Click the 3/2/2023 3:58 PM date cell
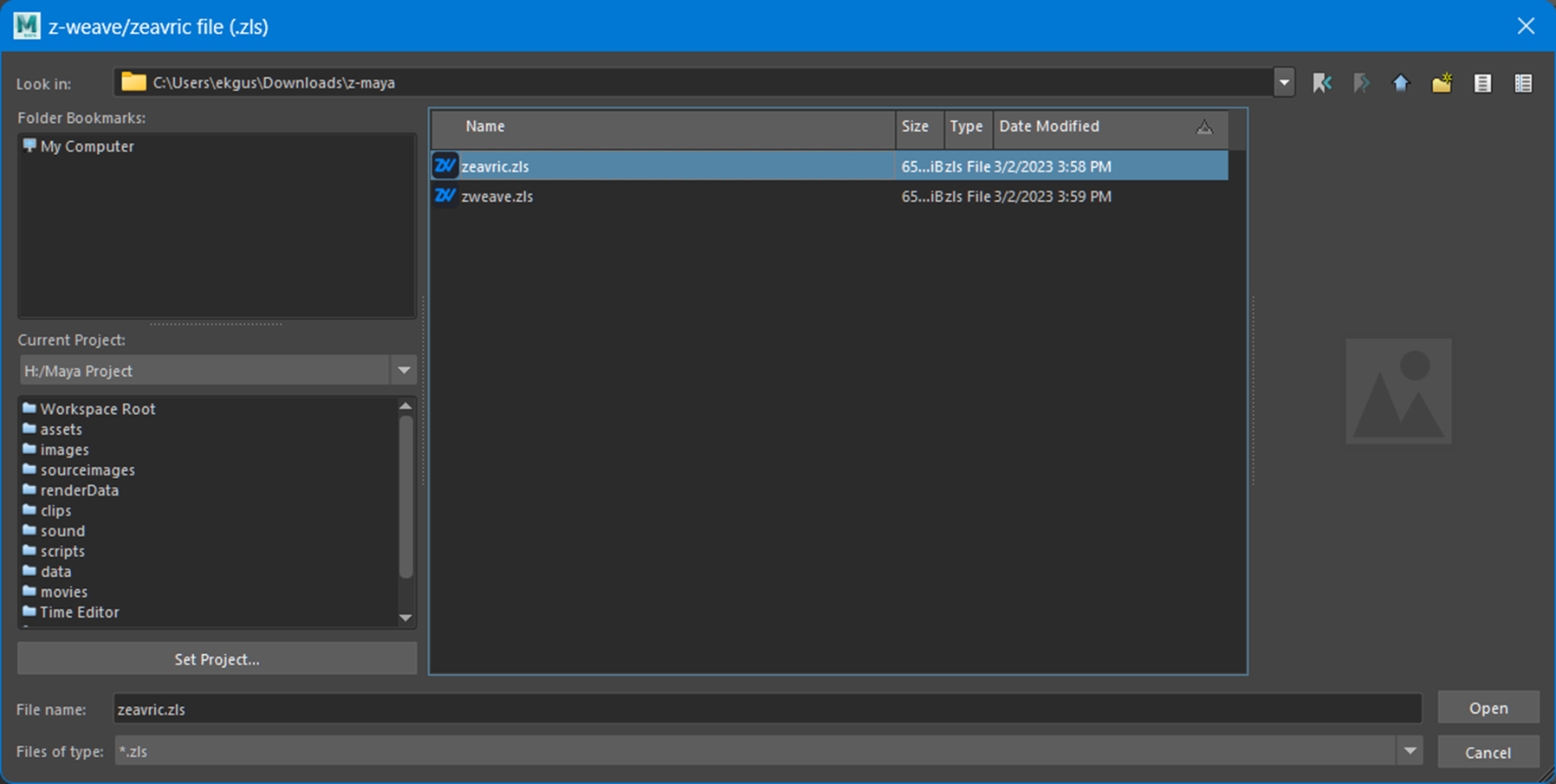Screen dimensions: 1556x784 pos(1053,166)
